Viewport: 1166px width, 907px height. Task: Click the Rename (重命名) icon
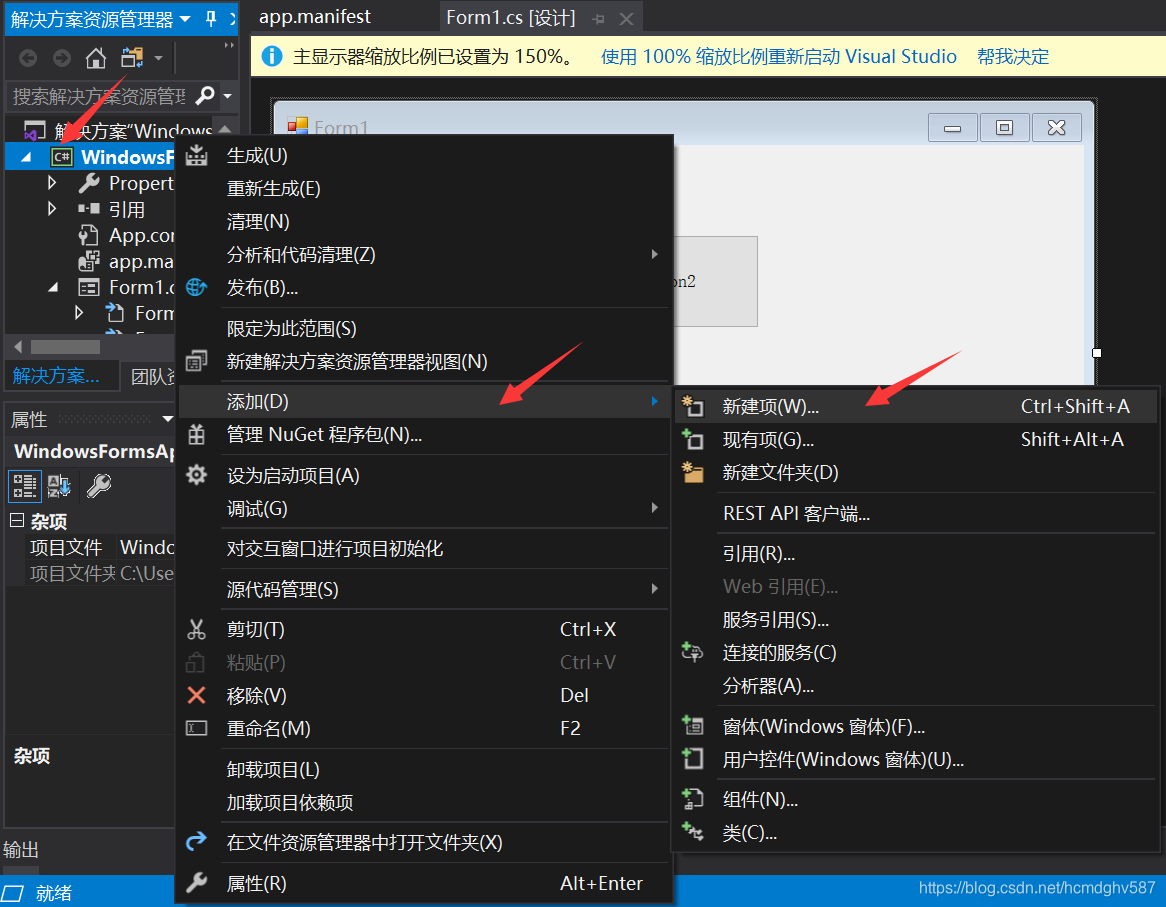point(196,728)
